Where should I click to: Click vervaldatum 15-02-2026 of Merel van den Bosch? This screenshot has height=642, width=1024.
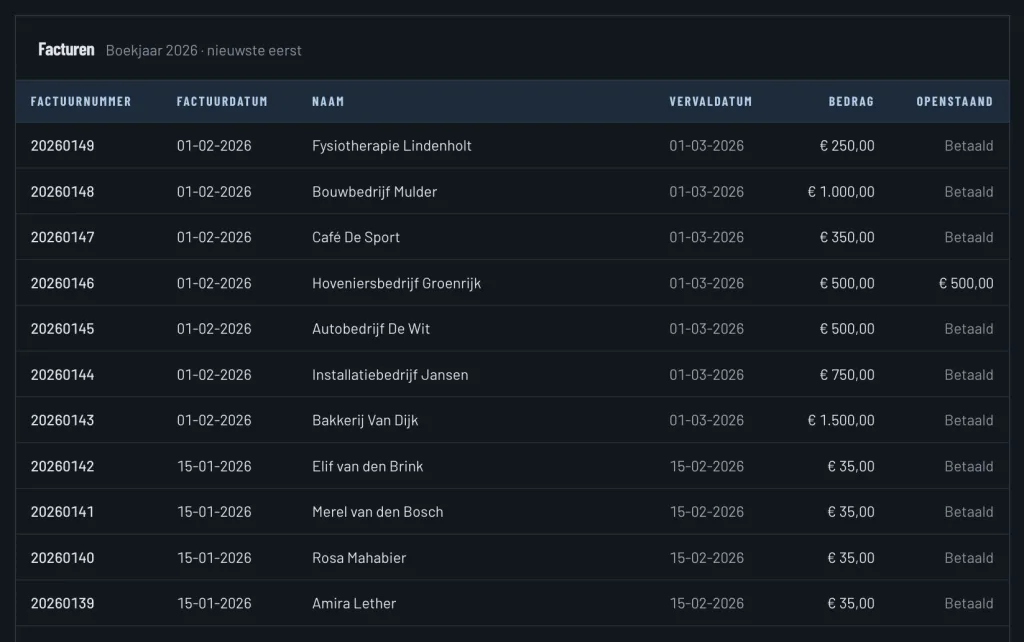tap(707, 511)
